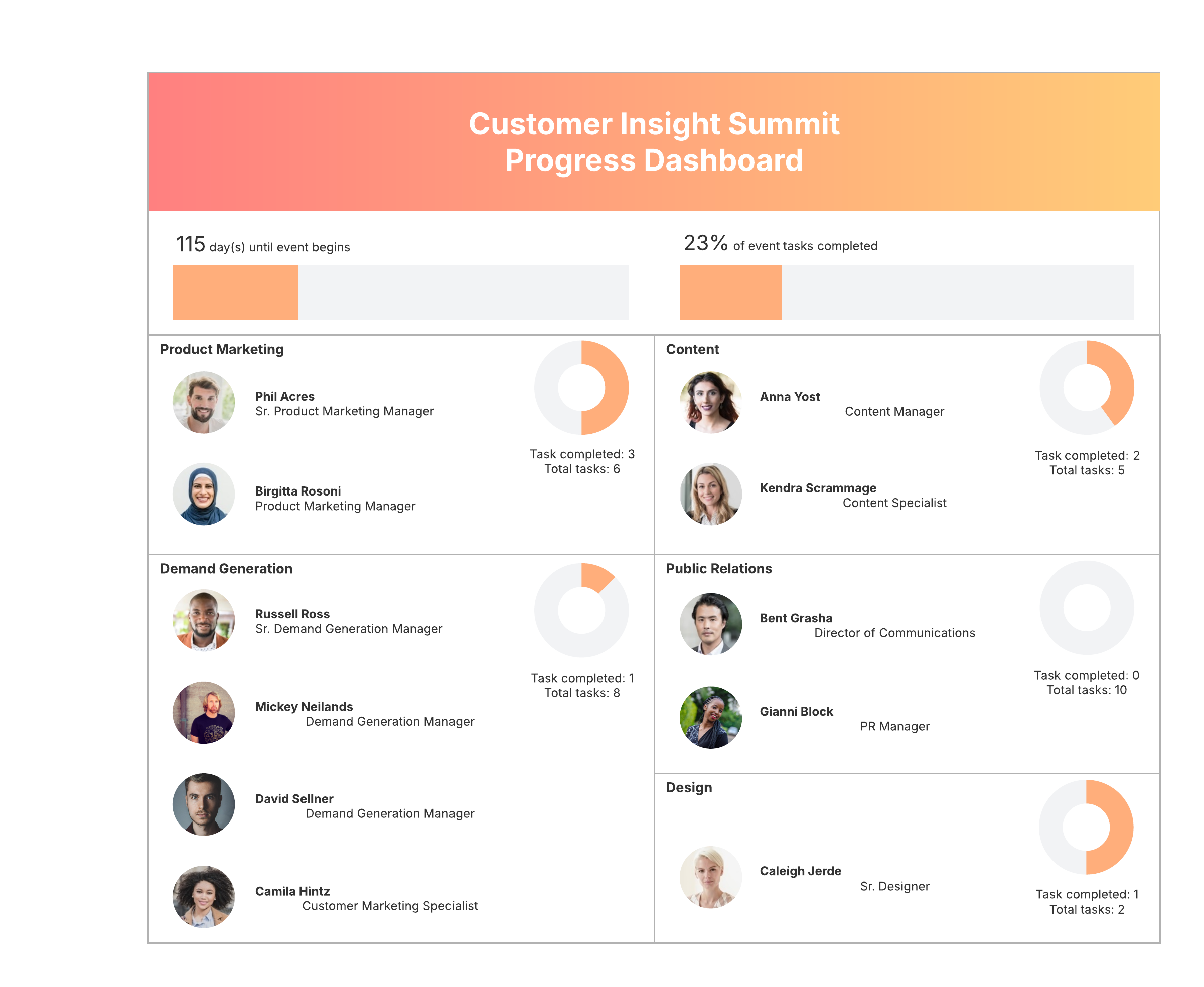Click Russell Ross's profile picture
The height and width of the screenshot is (987, 1204).
(204, 620)
